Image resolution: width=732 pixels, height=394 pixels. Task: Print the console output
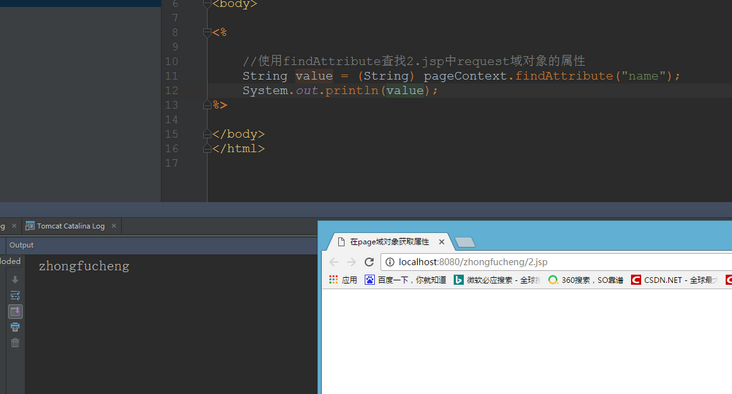15,327
